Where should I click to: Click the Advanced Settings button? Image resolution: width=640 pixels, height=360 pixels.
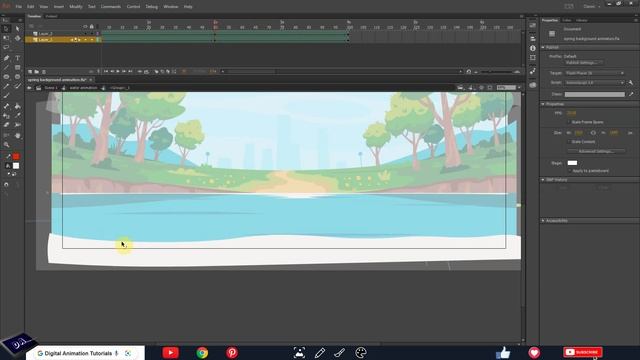click(x=596, y=151)
